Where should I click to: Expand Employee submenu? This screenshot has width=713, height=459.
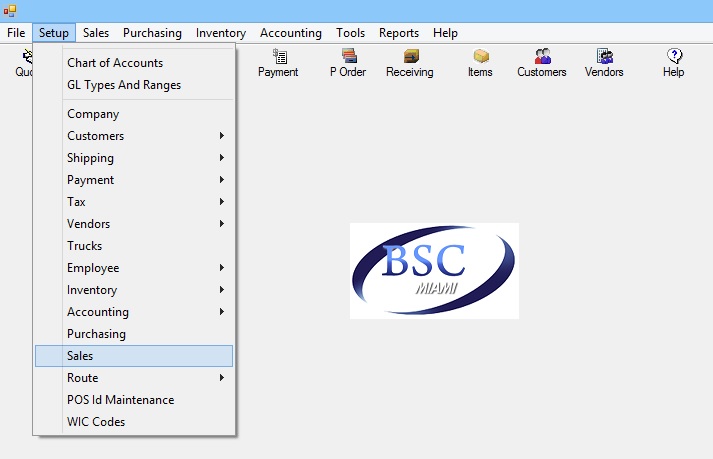point(134,267)
